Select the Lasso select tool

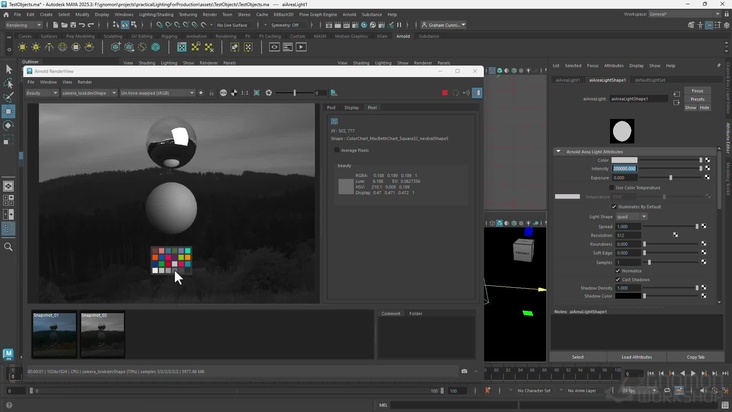[x=8, y=83]
